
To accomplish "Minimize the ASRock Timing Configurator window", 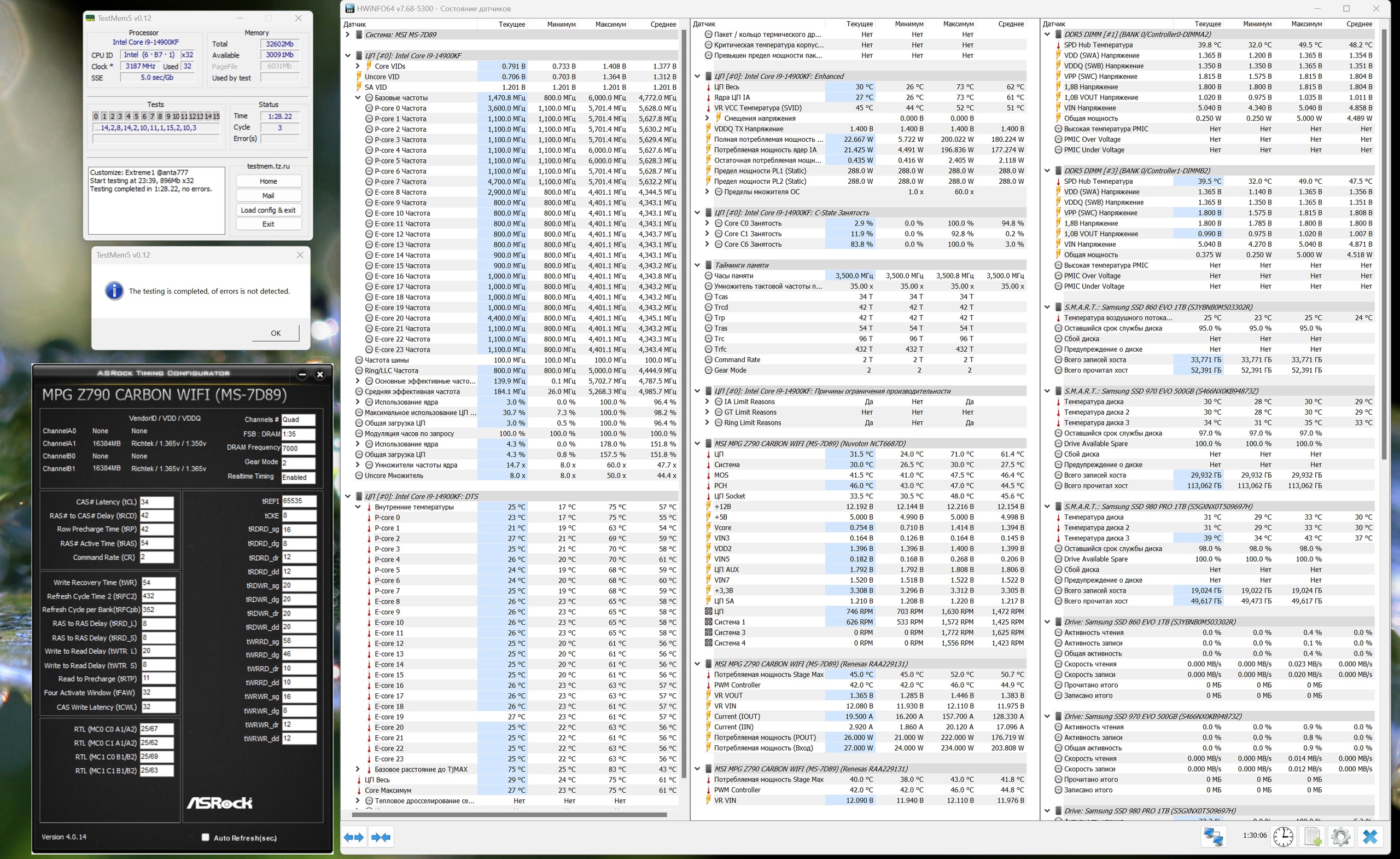I will [302, 375].
